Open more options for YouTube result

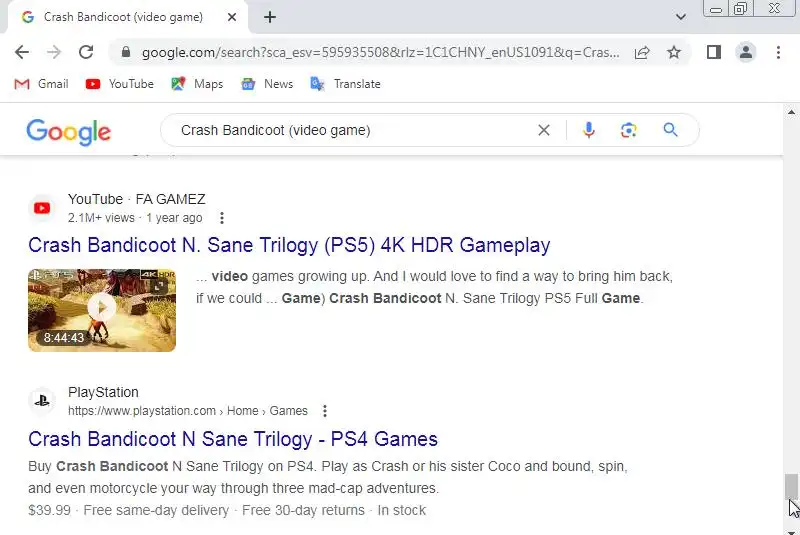click(x=221, y=218)
